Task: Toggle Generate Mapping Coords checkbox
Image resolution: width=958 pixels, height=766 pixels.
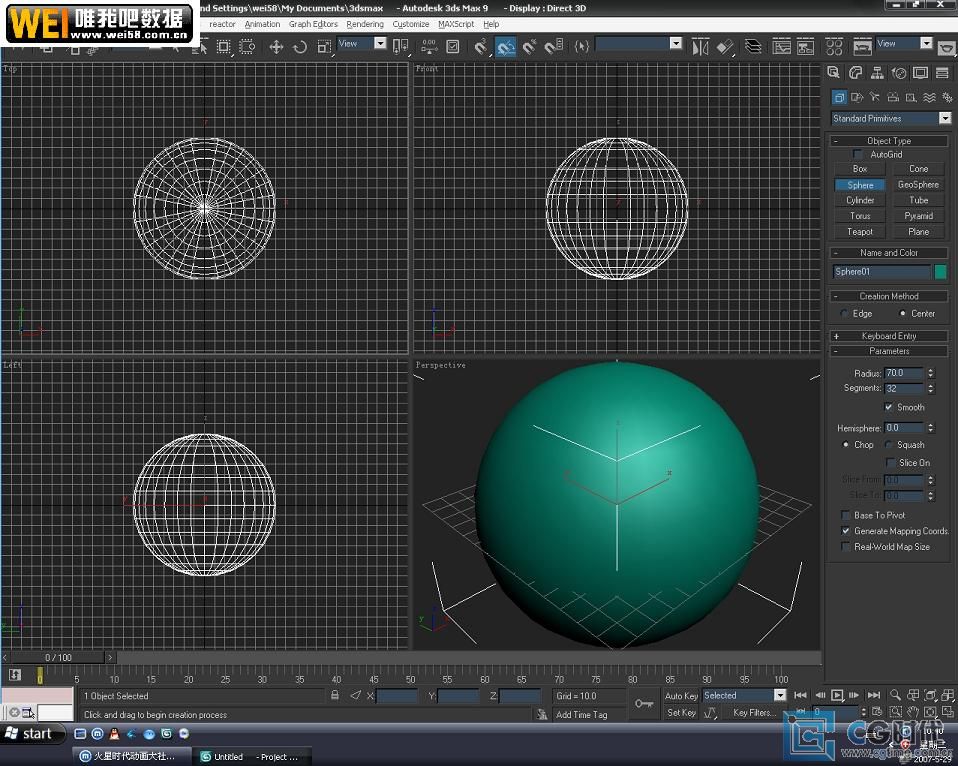Action: 846,531
